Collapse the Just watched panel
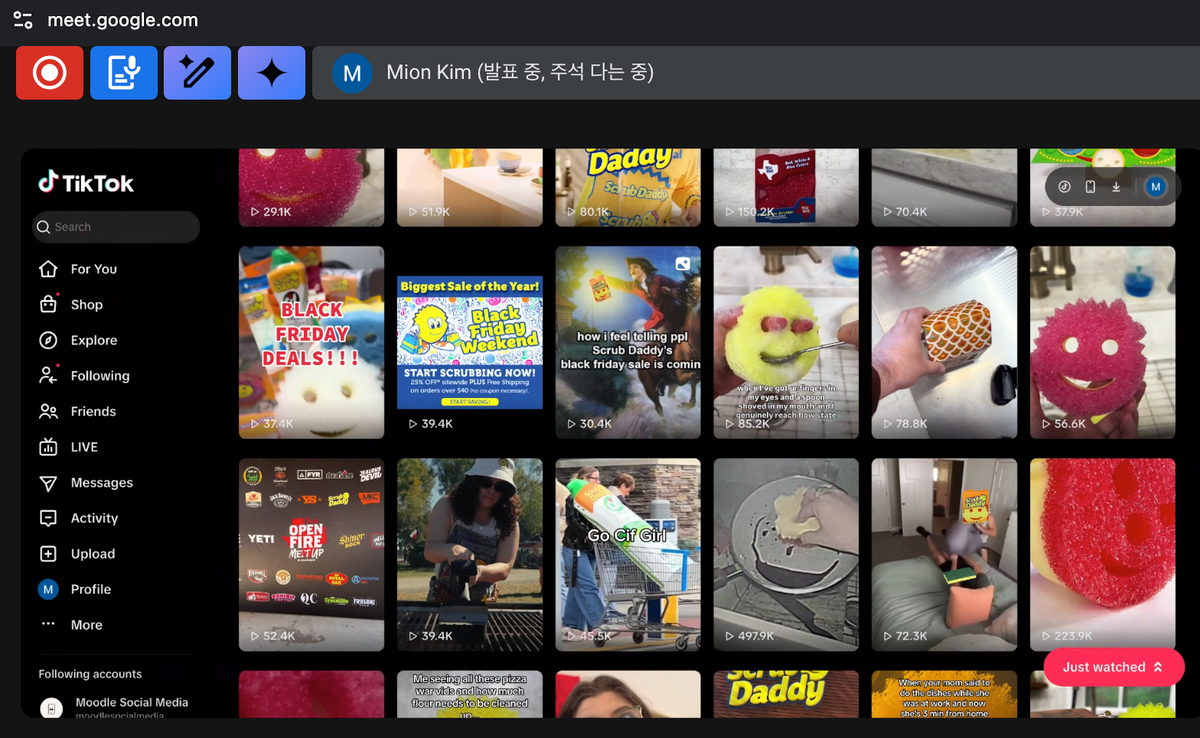The height and width of the screenshot is (738, 1200). 1113,667
